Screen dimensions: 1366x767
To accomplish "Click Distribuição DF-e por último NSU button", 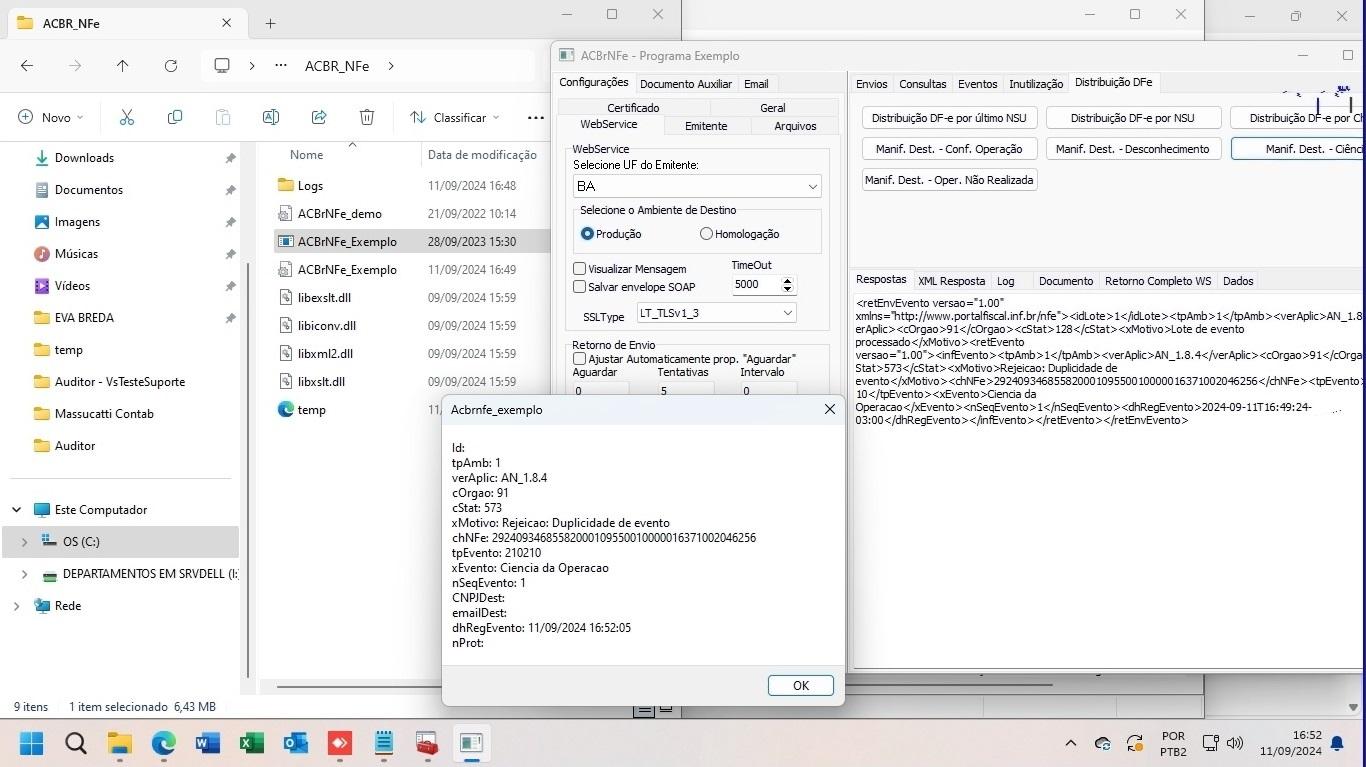I will [x=950, y=118].
